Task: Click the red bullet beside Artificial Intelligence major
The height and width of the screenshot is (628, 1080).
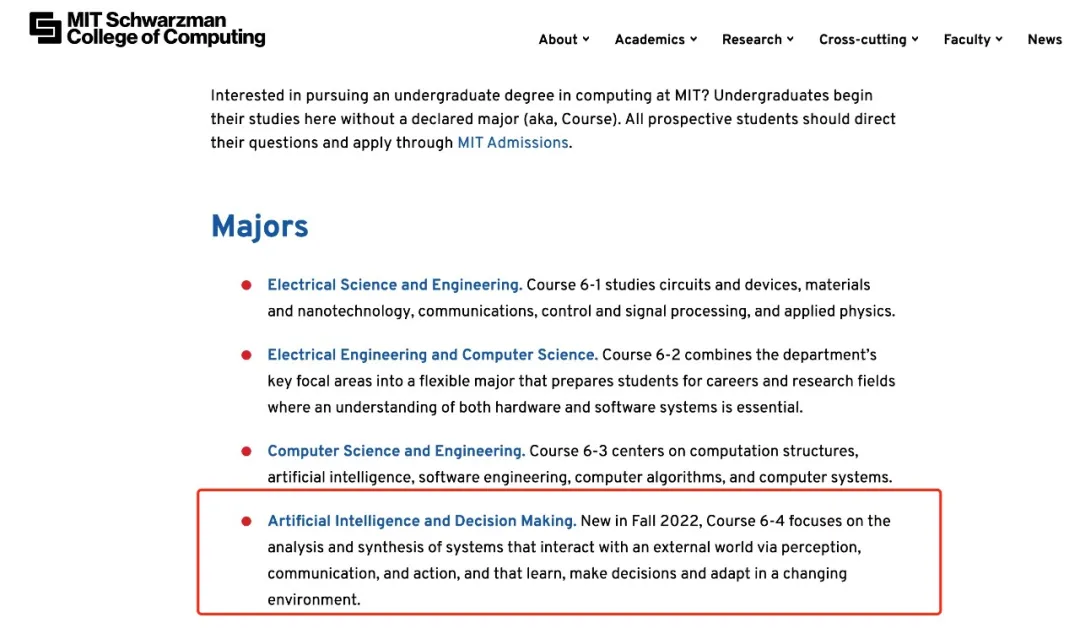Action: point(246,521)
